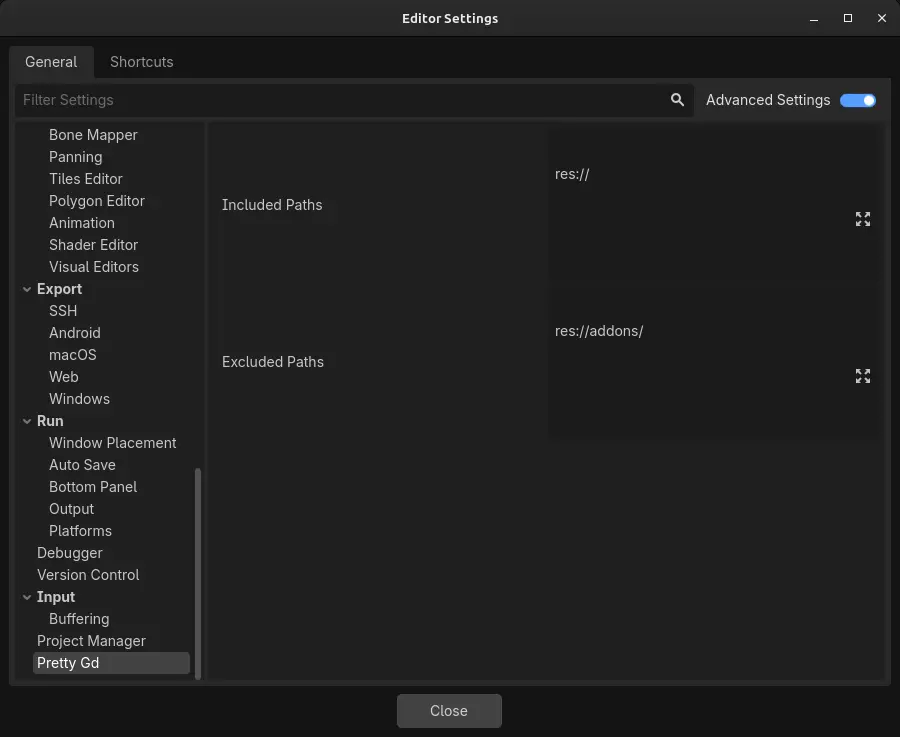
Task: Expand the Included Paths text editor icon
Action: tap(863, 219)
